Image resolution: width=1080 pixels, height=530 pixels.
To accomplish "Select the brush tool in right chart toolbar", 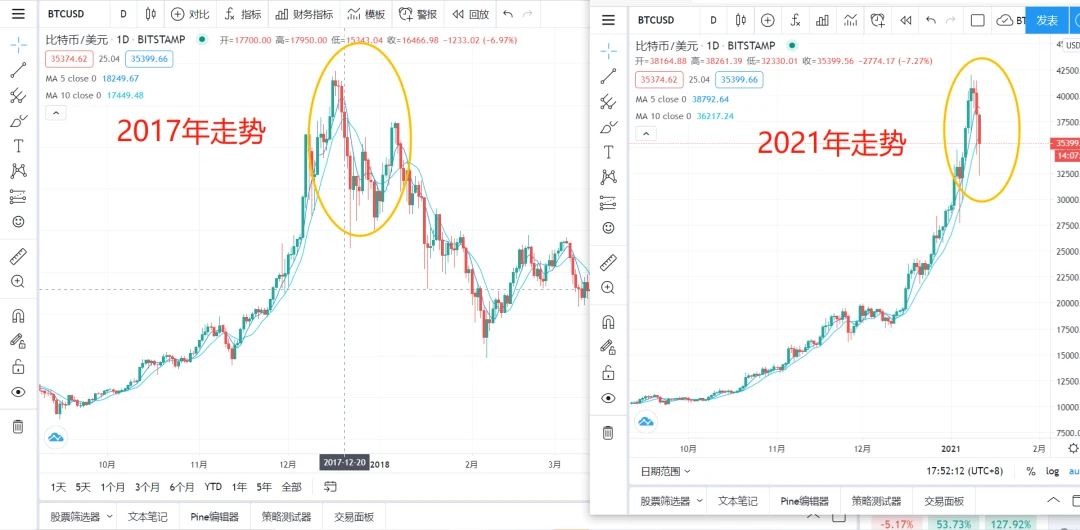I will pyautogui.click(x=608, y=127).
